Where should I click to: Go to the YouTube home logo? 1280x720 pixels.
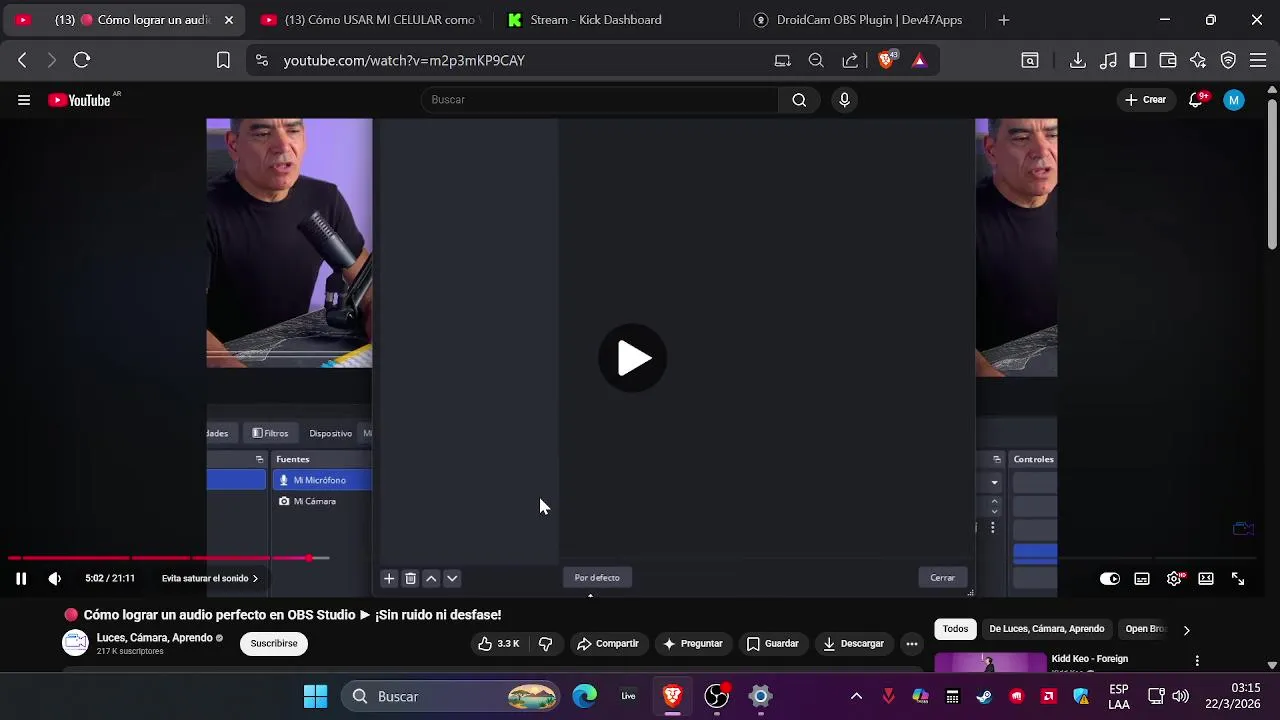coord(80,100)
